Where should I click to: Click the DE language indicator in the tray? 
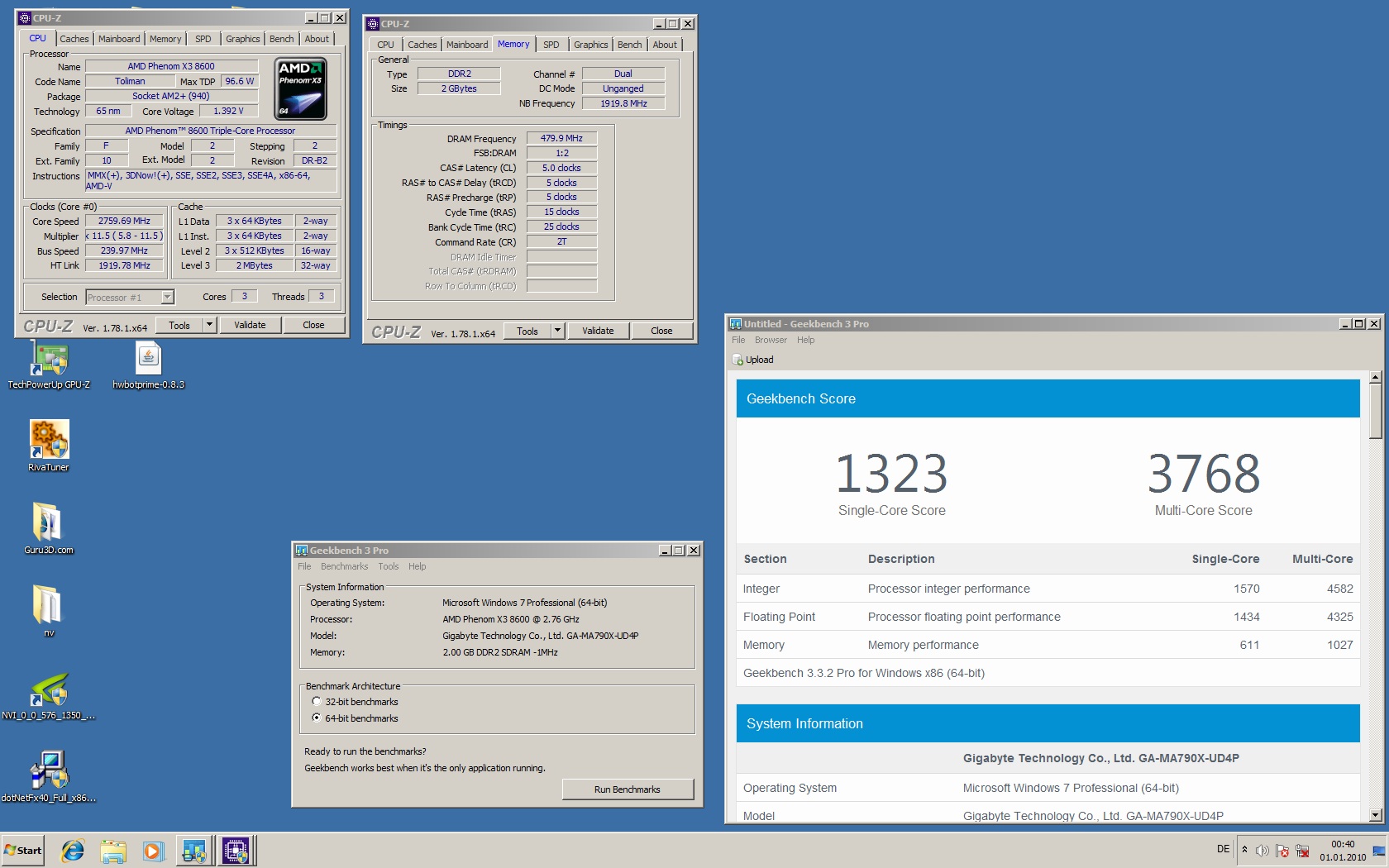[1223, 849]
